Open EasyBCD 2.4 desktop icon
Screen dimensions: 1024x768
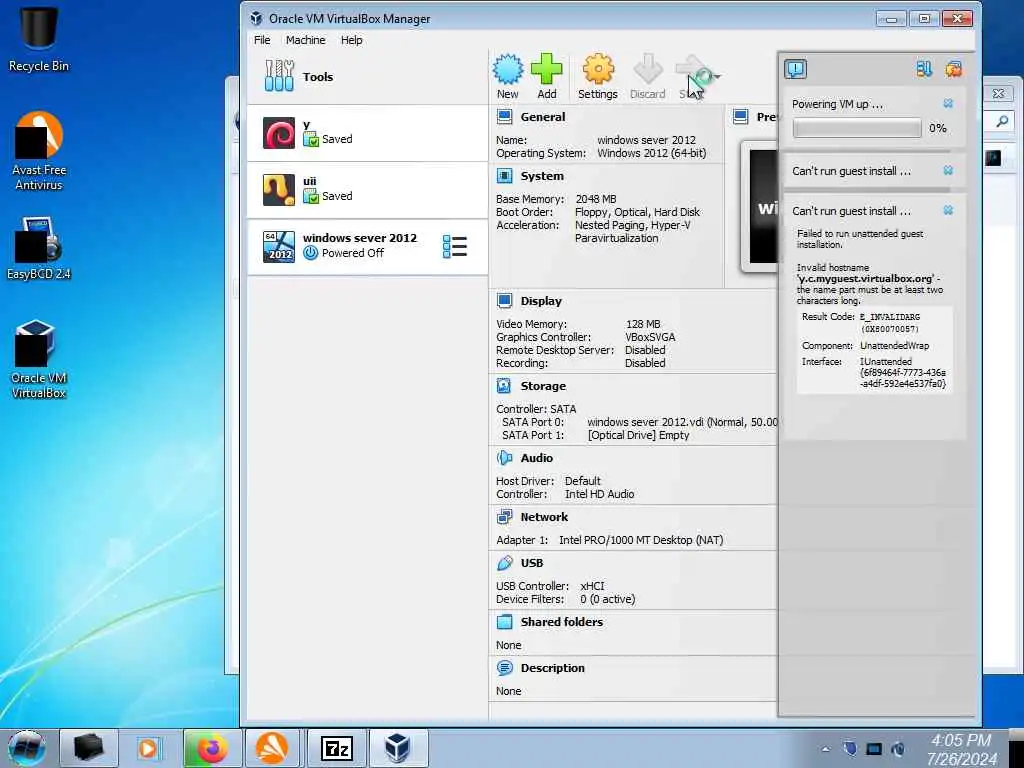click(x=39, y=248)
